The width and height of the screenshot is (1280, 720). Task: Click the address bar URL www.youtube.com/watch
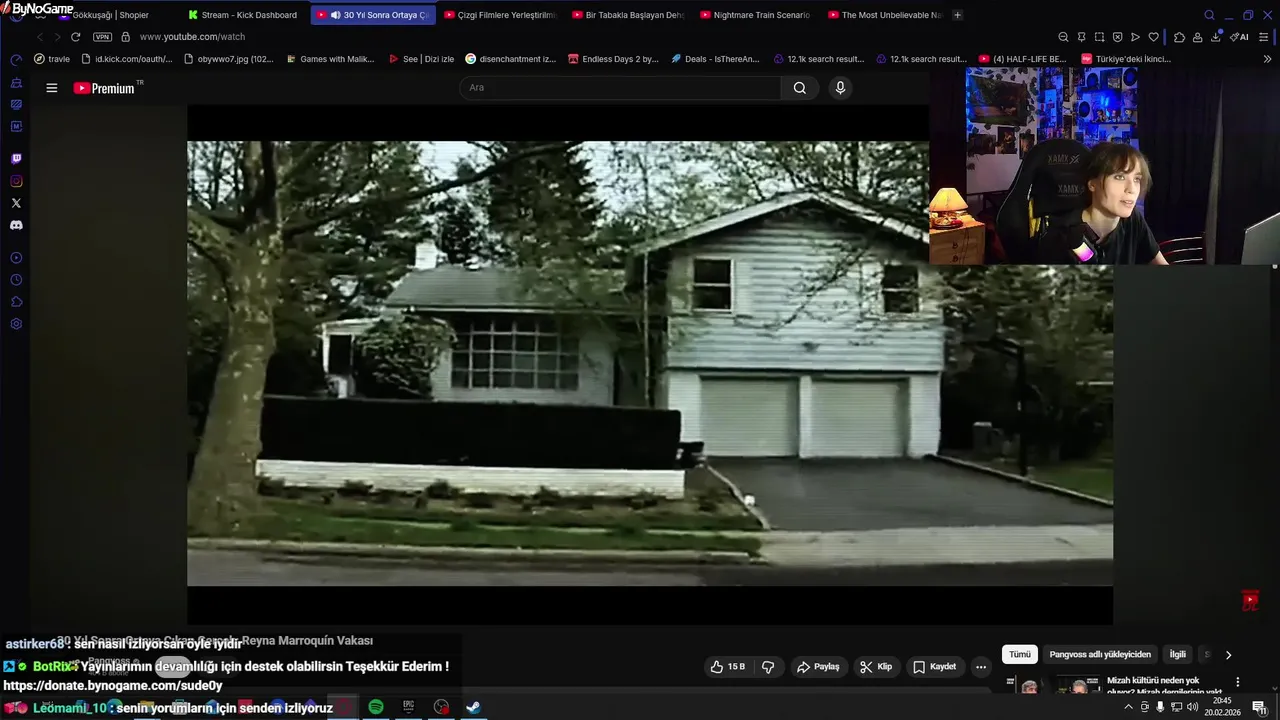pyautogui.click(x=192, y=37)
